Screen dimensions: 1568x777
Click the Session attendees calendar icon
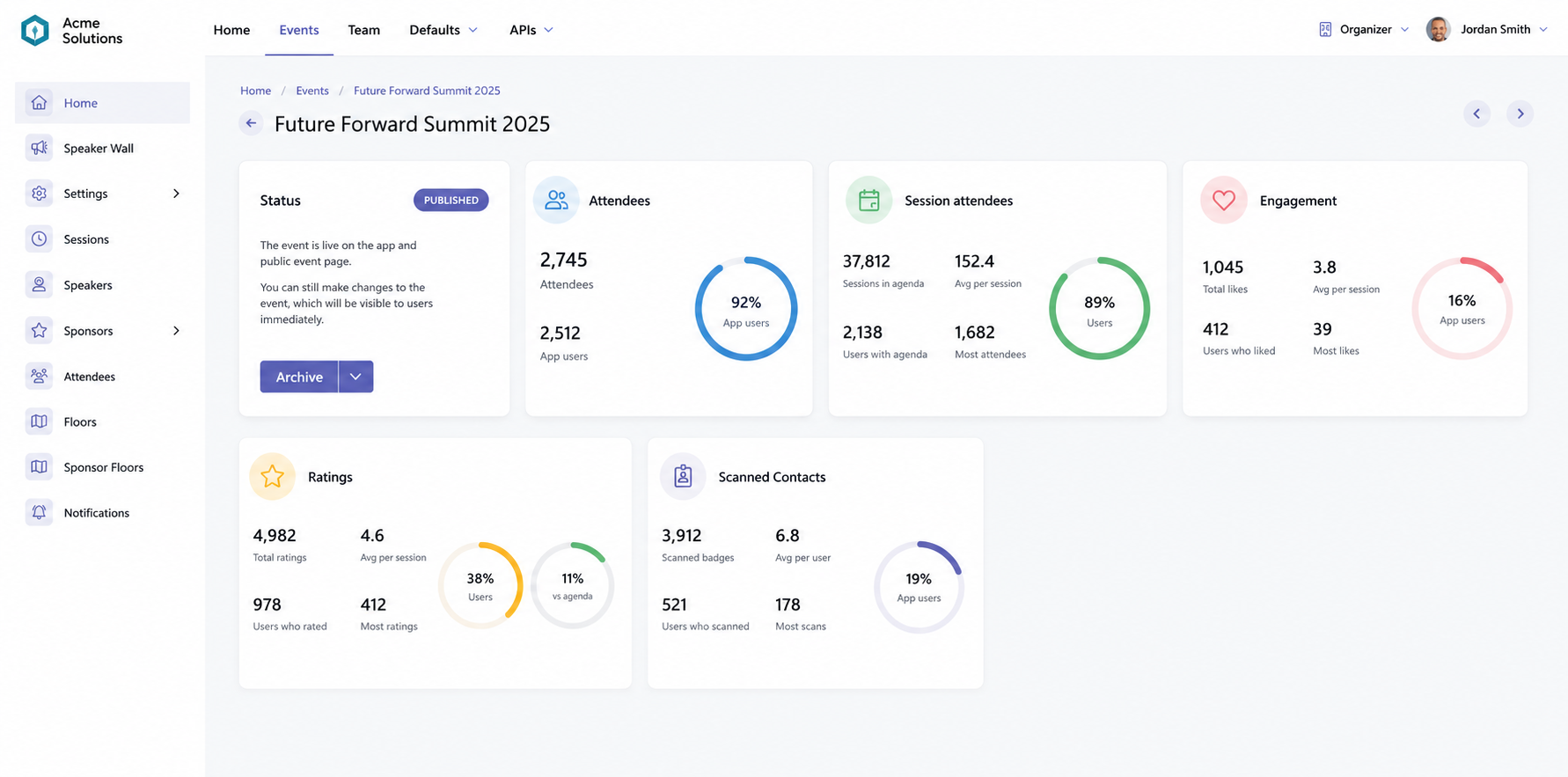[868, 200]
